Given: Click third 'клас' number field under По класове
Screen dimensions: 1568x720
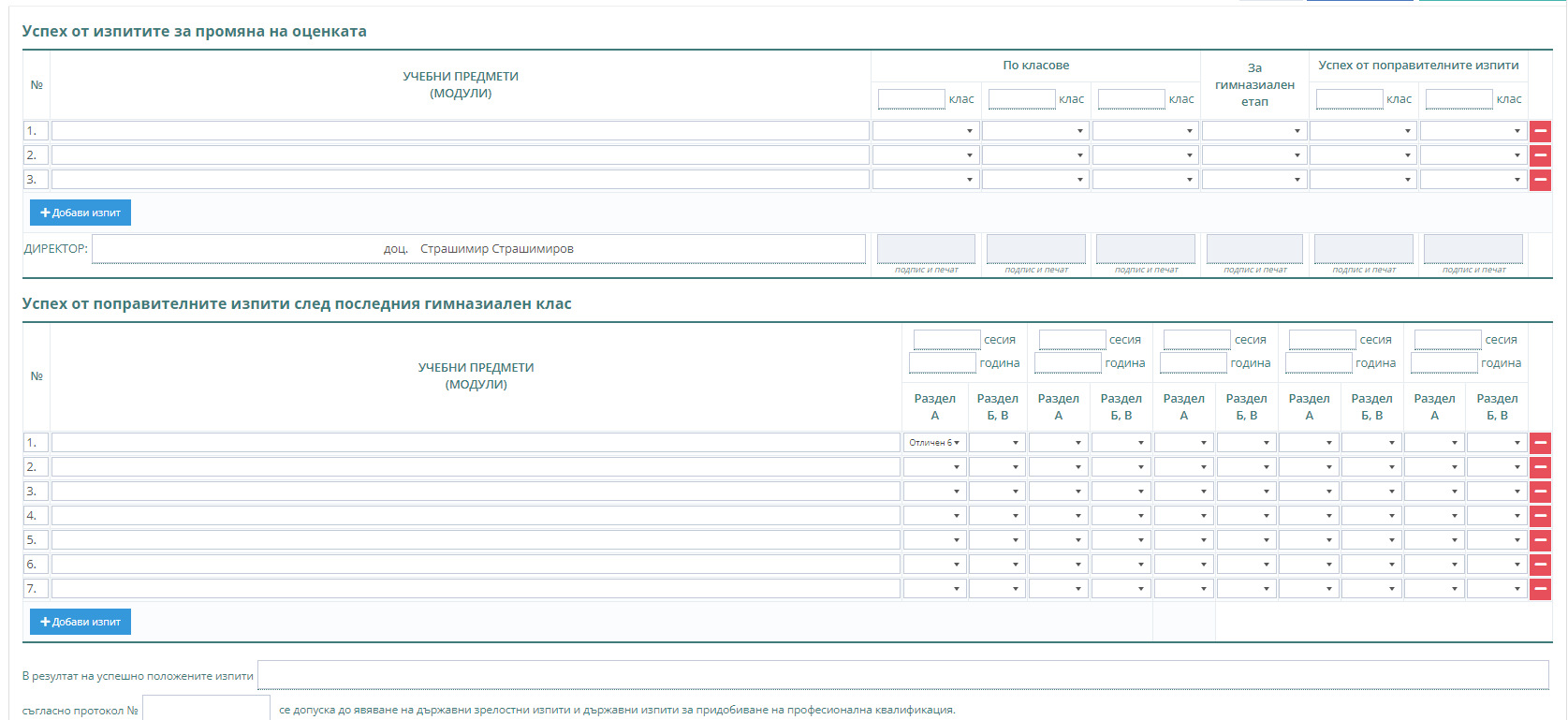Looking at the screenshot, I should coord(1132,99).
